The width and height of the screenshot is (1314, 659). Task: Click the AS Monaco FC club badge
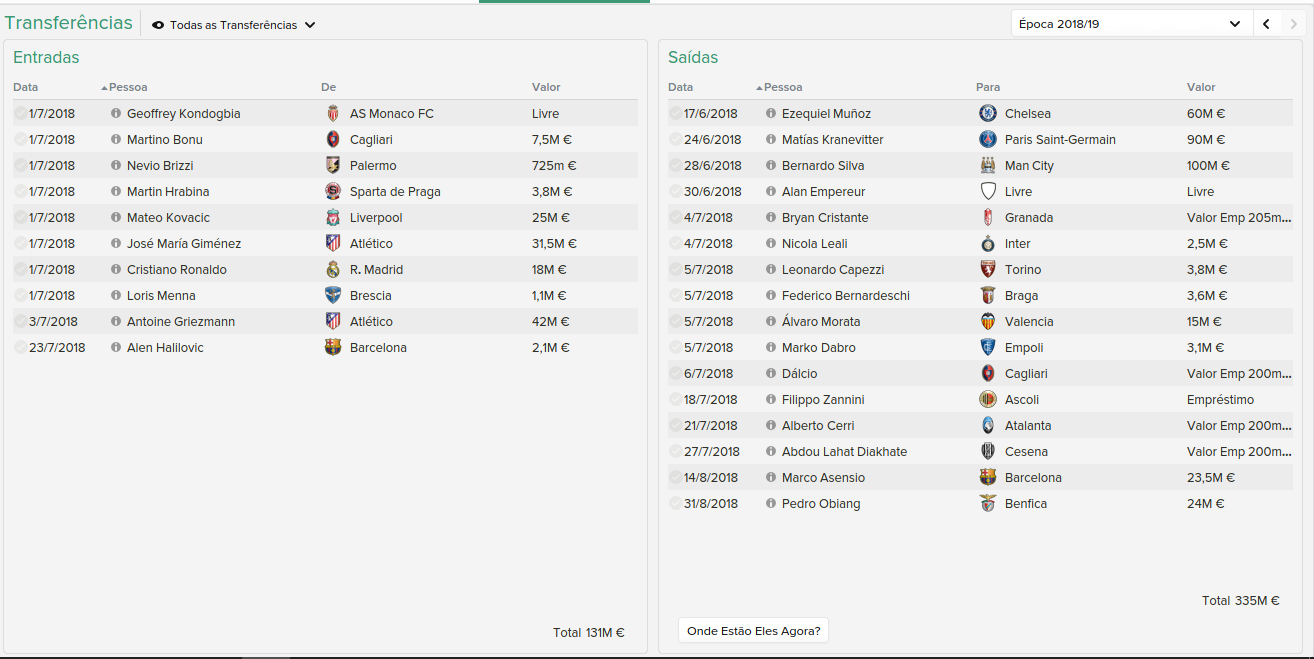coord(333,113)
